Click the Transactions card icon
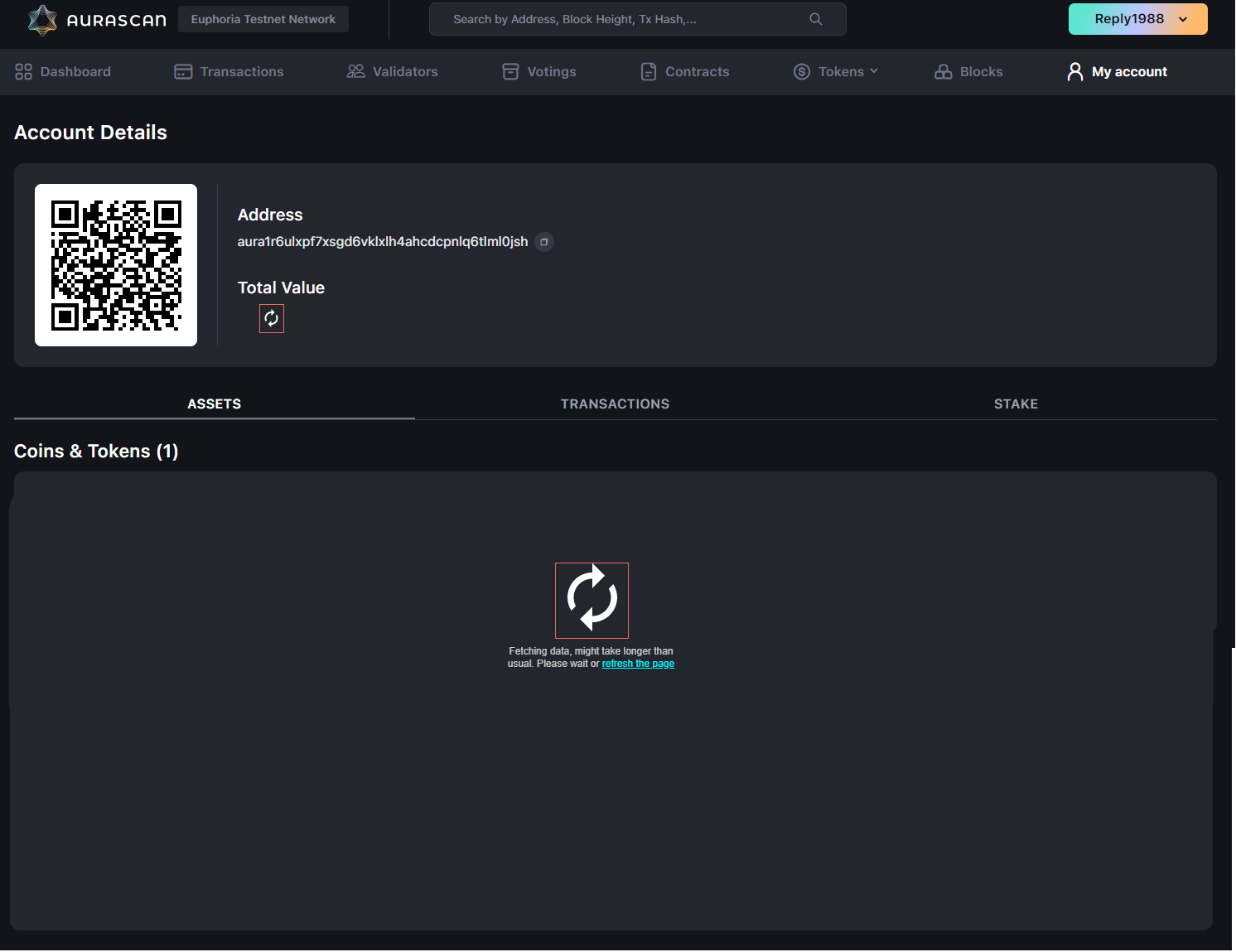 181,71
